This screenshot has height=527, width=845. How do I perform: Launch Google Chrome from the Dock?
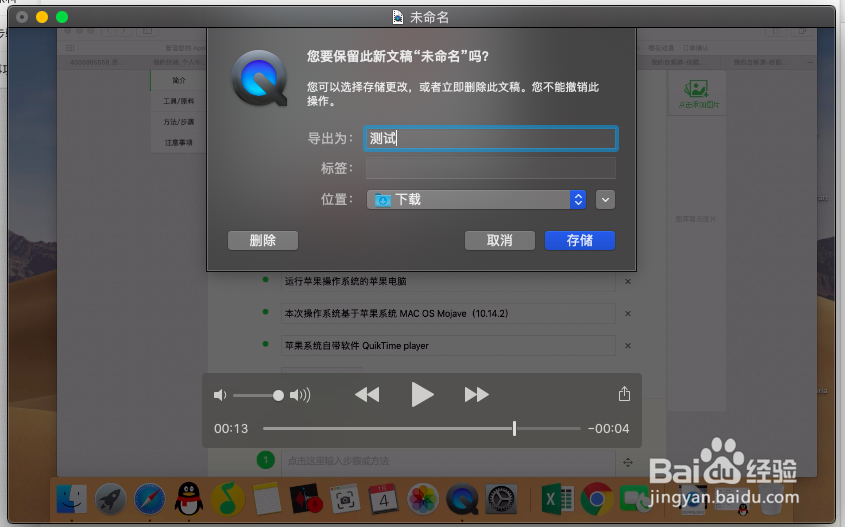click(x=597, y=498)
